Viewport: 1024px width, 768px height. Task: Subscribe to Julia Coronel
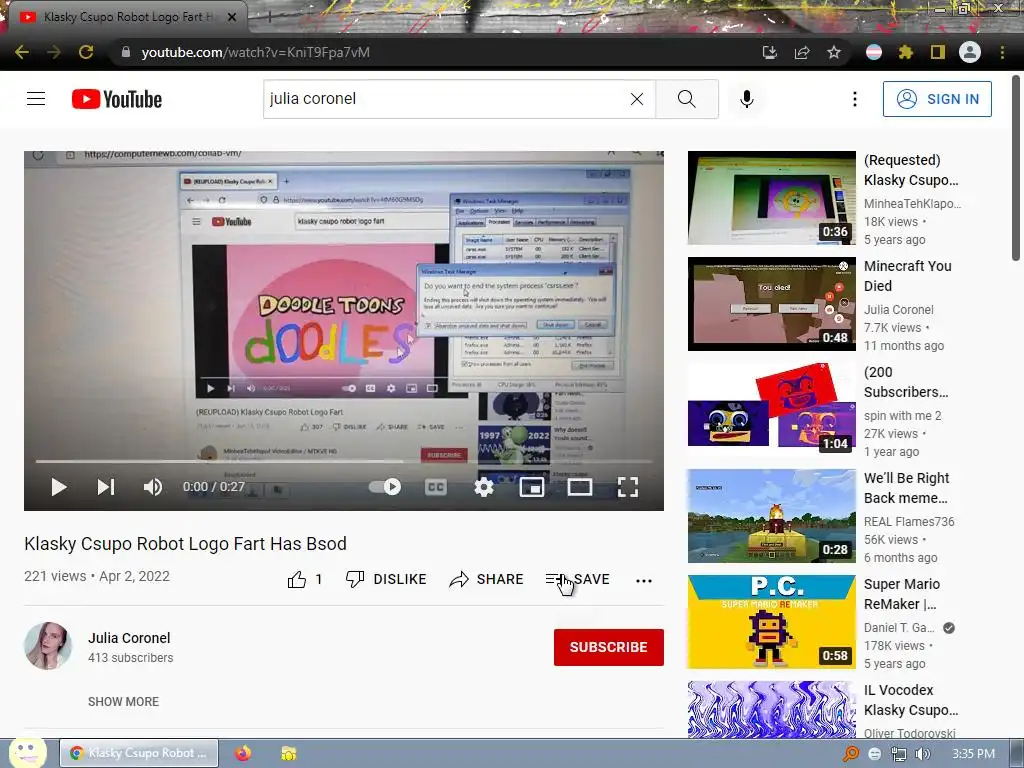tap(609, 647)
